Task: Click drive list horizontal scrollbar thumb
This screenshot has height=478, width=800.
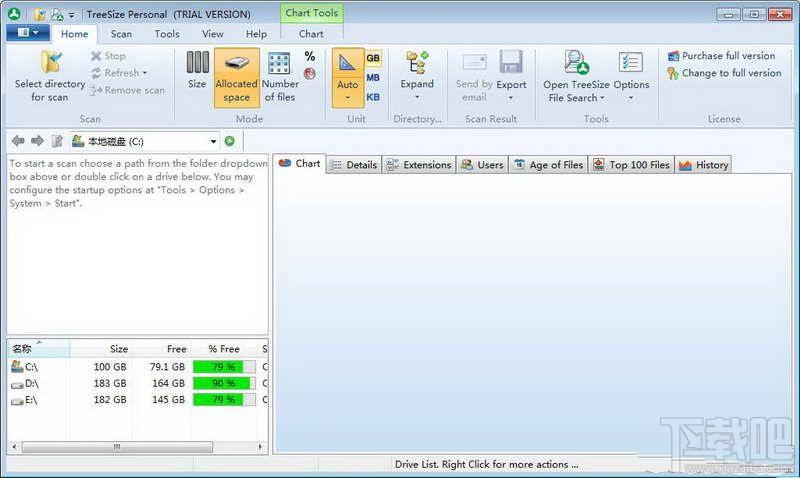Action: (117, 447)
